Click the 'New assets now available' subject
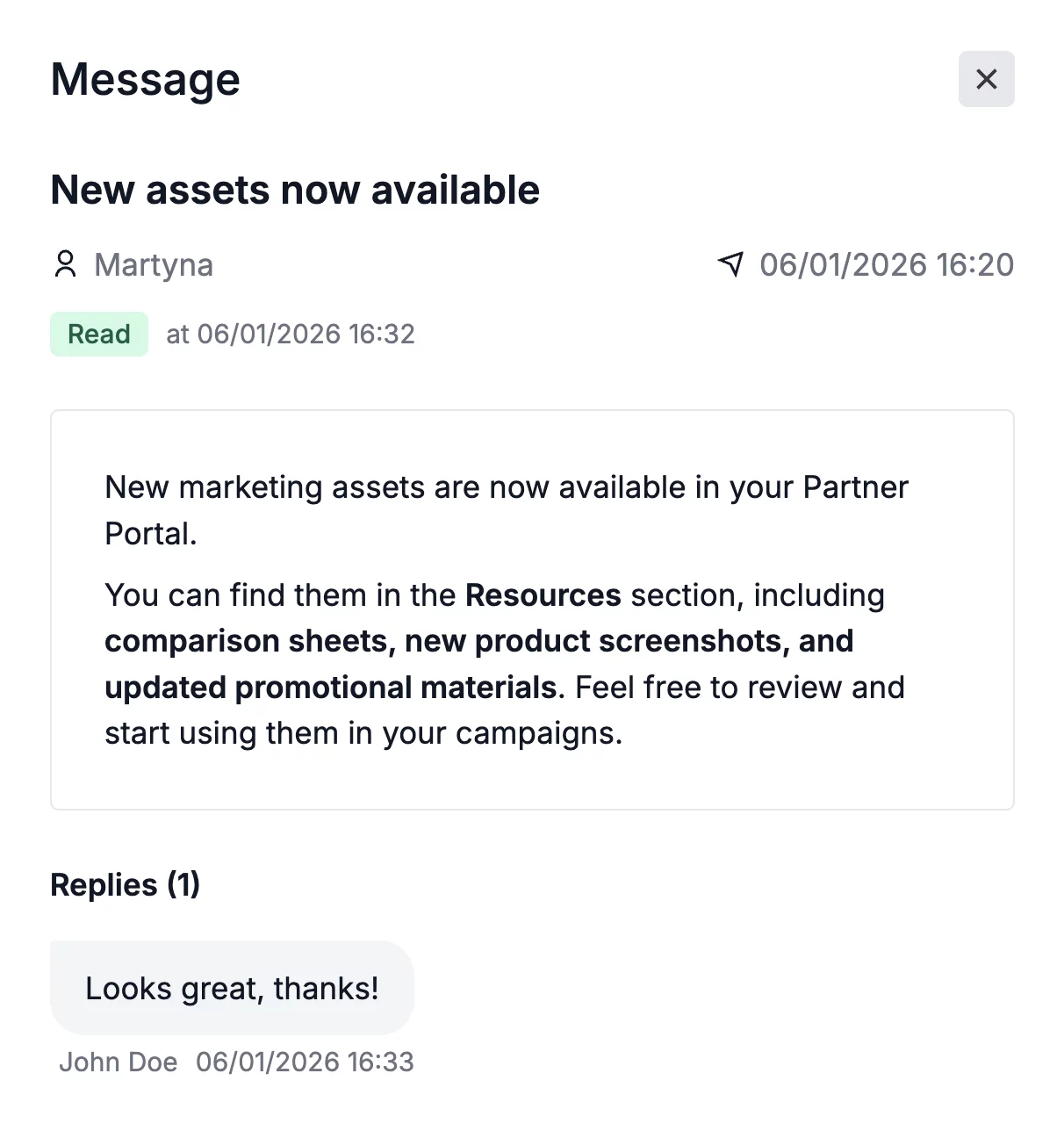The image size is (1064, 1131). [x=295, y=191]
